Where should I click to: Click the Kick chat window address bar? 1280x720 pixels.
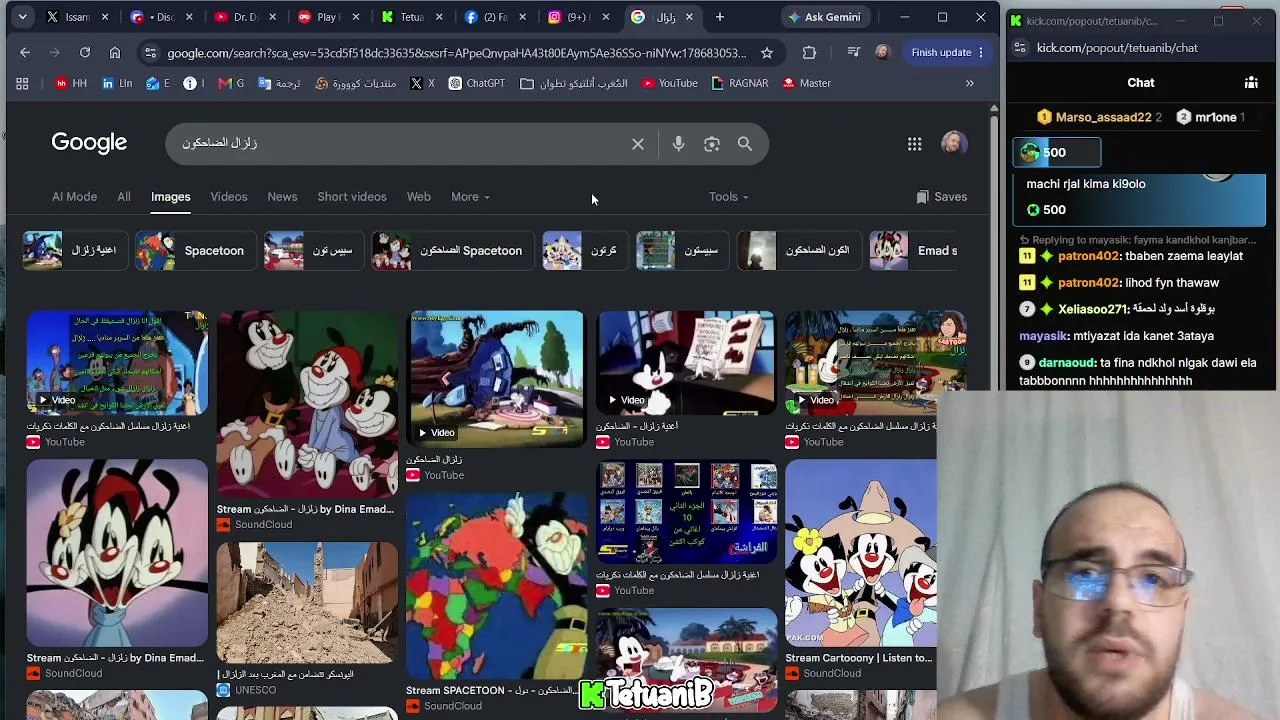click(x=1140, y=48)
